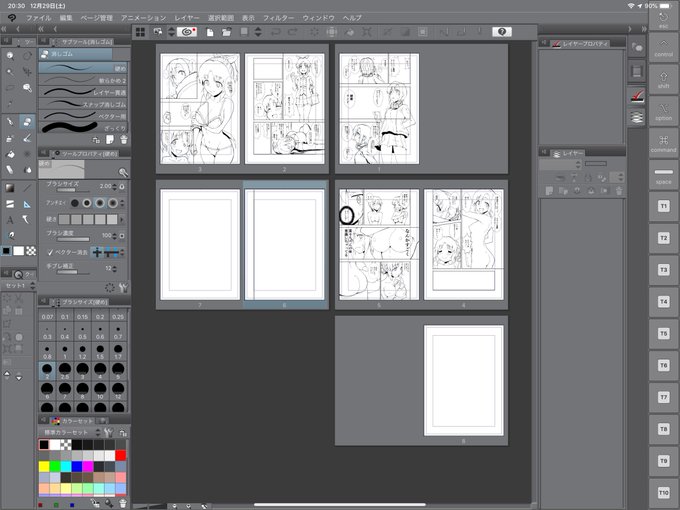The height and width of the screenshot is (510, 680).
Task: Create a new document from command bar
Action: coord(210,32)
